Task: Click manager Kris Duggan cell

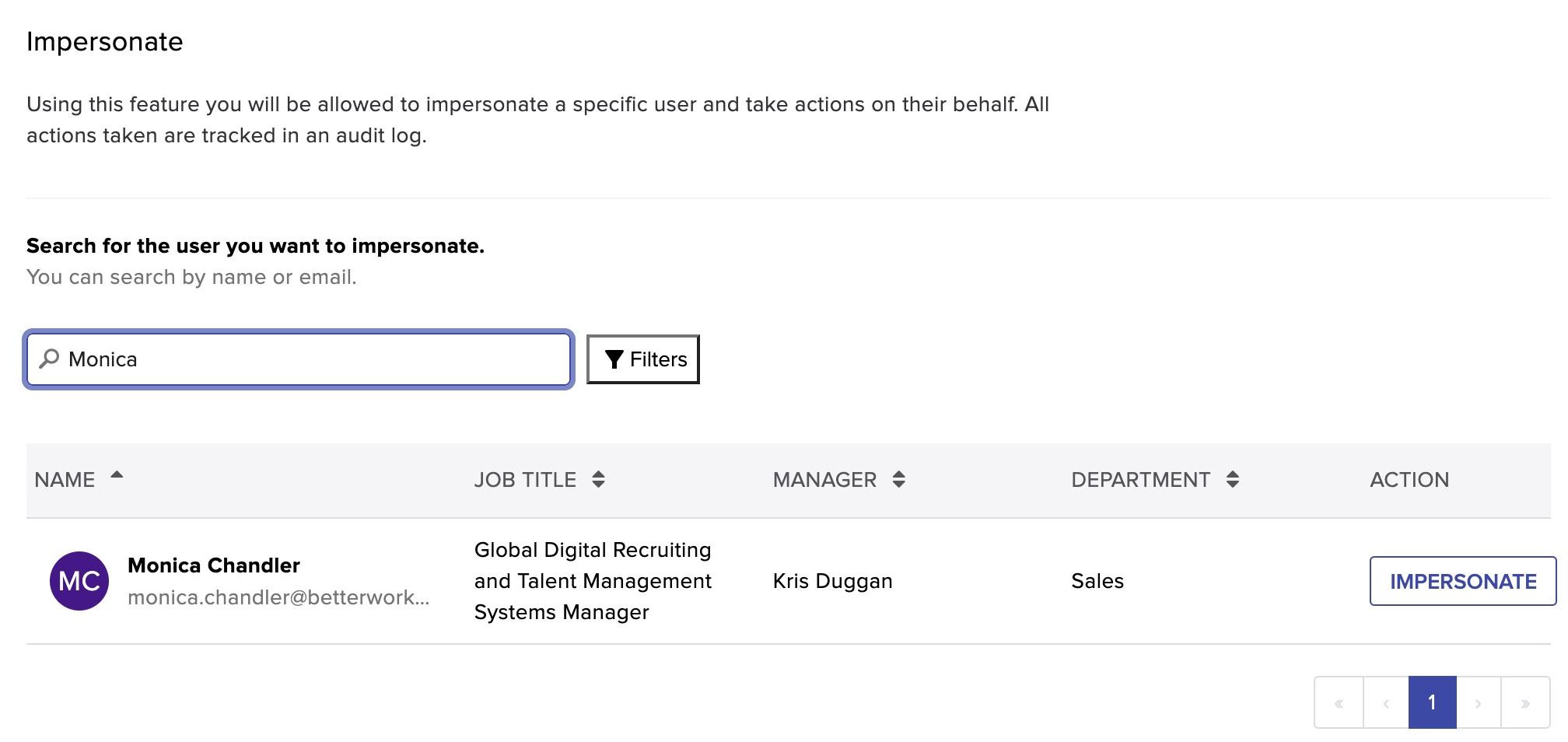Action: coord(832,581)
